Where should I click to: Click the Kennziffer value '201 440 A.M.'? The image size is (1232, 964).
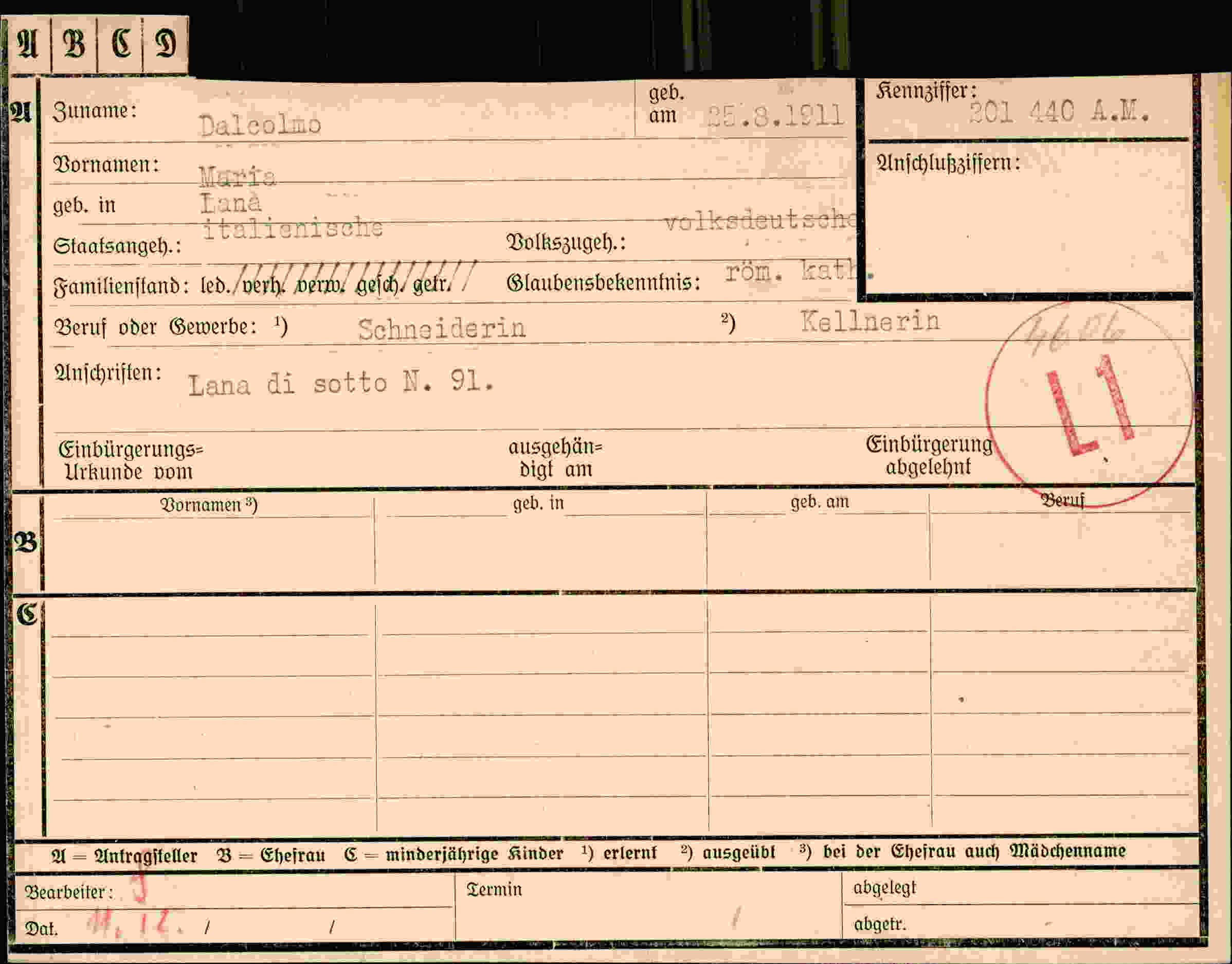1059,112
